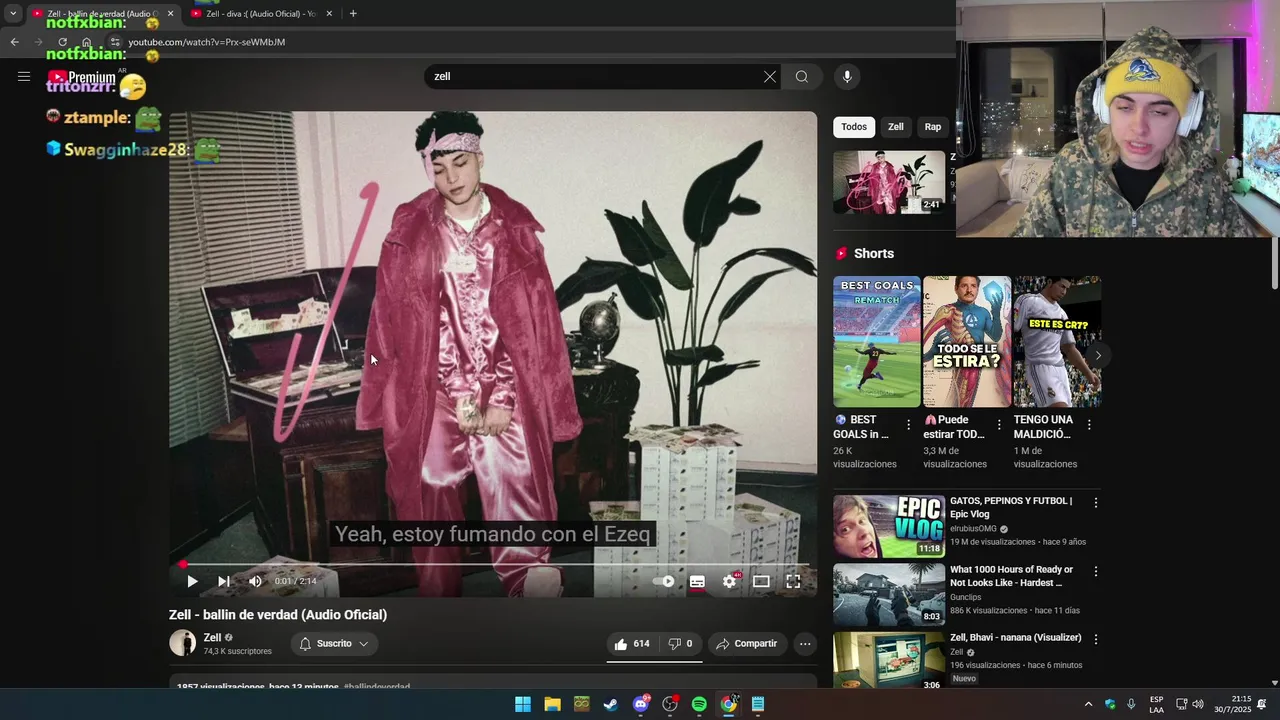Open more actions menu beside Compartir

[x=805, y=644]
